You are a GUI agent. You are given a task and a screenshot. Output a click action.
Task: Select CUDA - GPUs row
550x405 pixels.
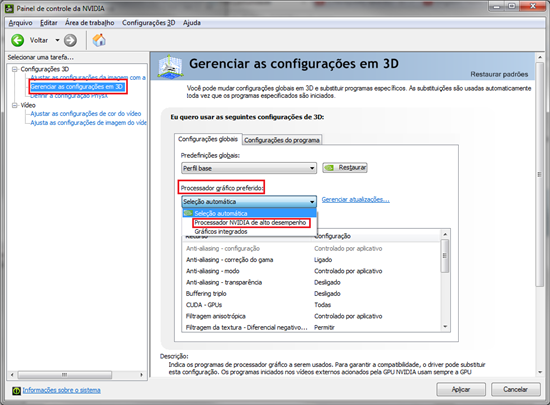[311, 305]
